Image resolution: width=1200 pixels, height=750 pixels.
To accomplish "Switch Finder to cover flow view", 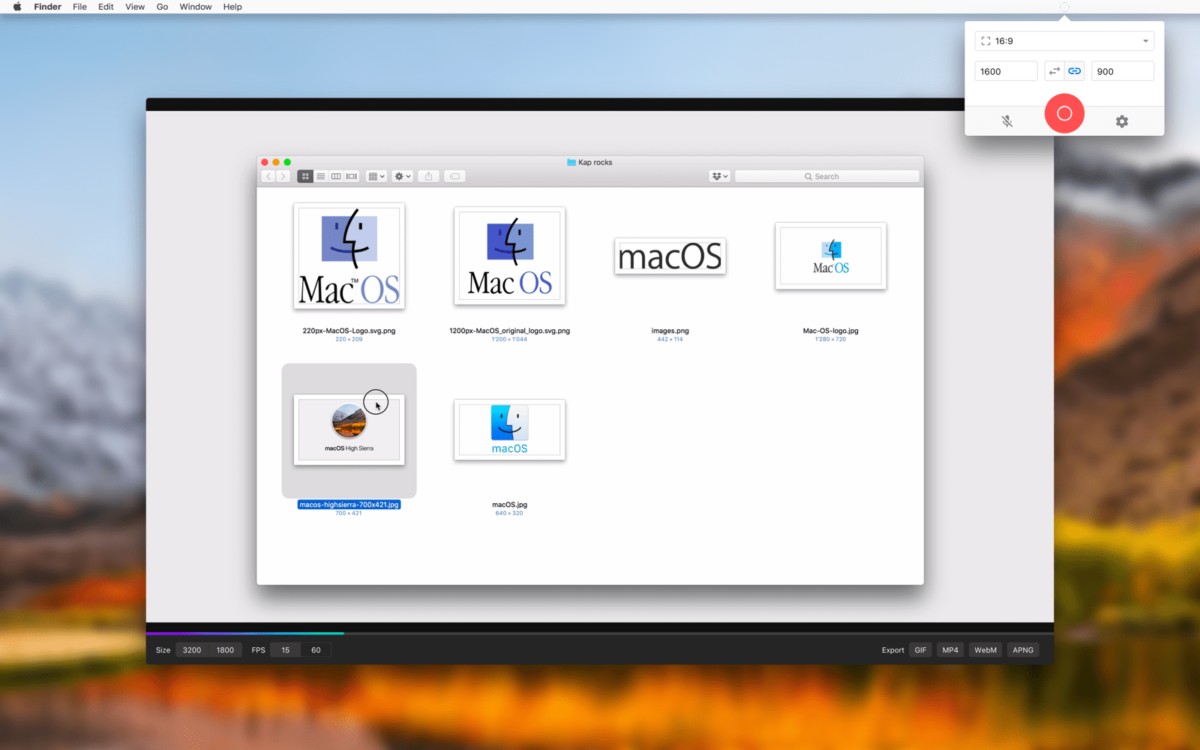I will [351, 176].
